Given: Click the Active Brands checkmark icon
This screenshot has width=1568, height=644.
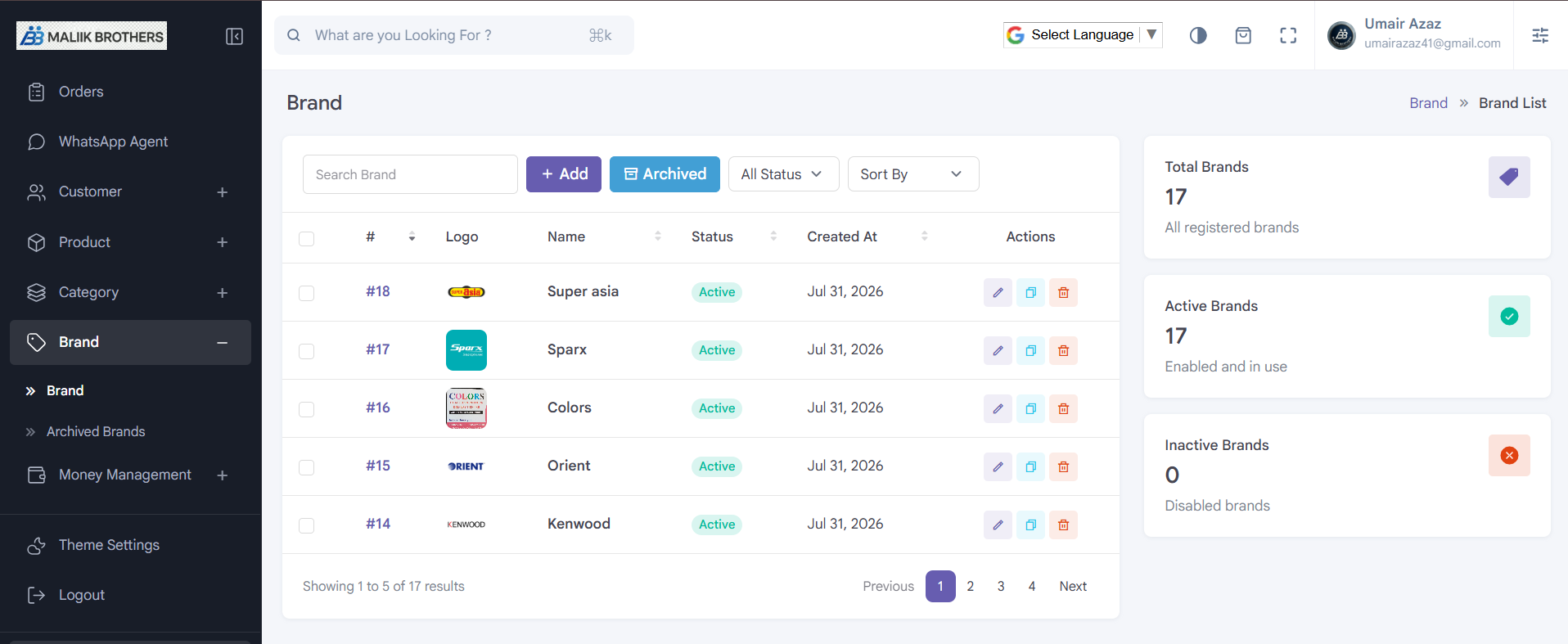Looking at the screenshot, I should pyautogui.click(x=1509, y=316).
